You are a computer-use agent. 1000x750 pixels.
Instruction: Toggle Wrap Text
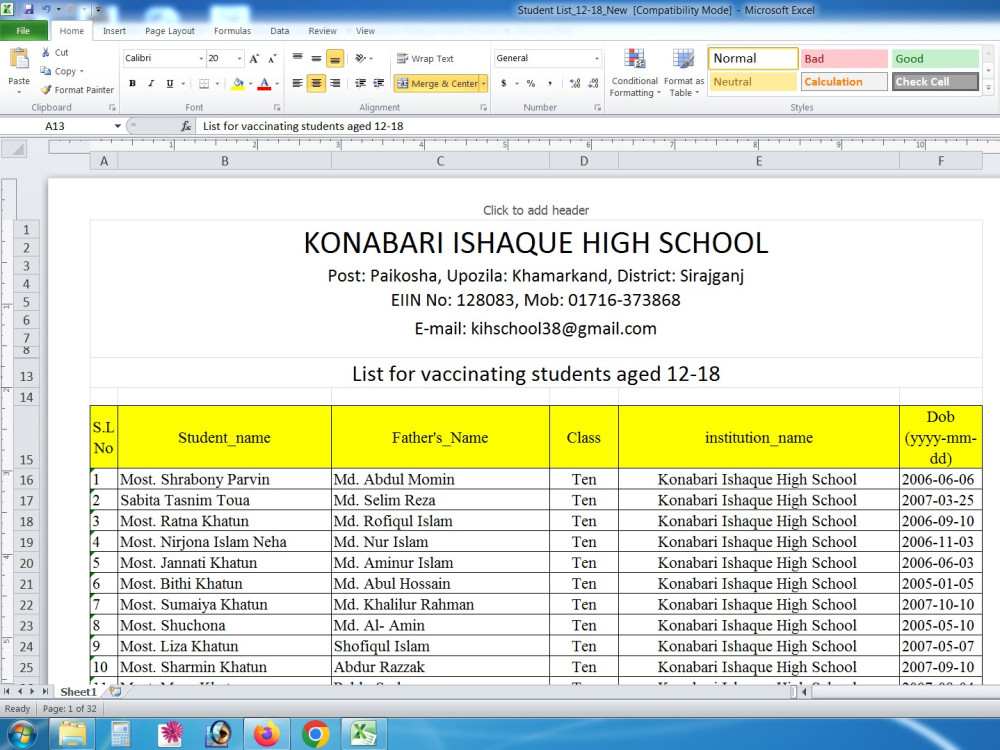[425, 59]
